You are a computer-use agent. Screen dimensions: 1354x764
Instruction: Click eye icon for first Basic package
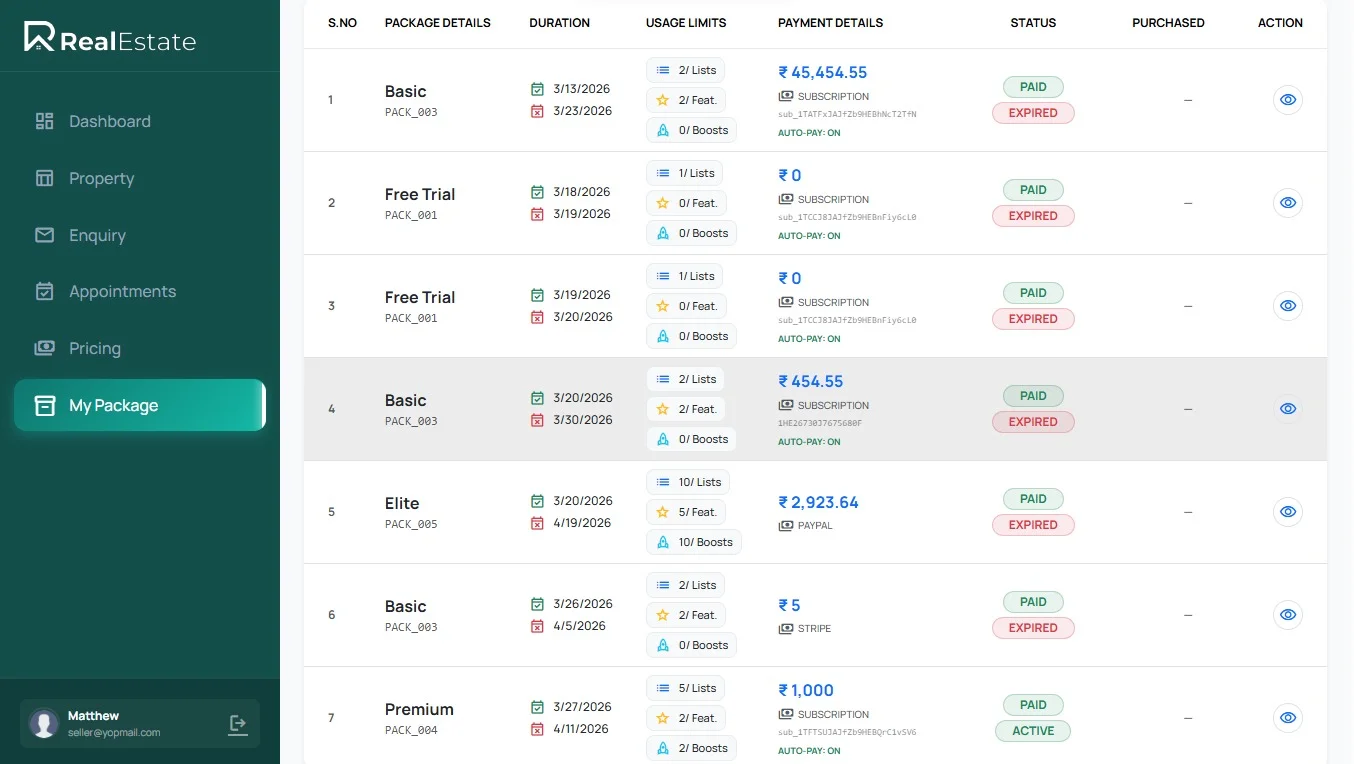click(x=1287, y=100)
